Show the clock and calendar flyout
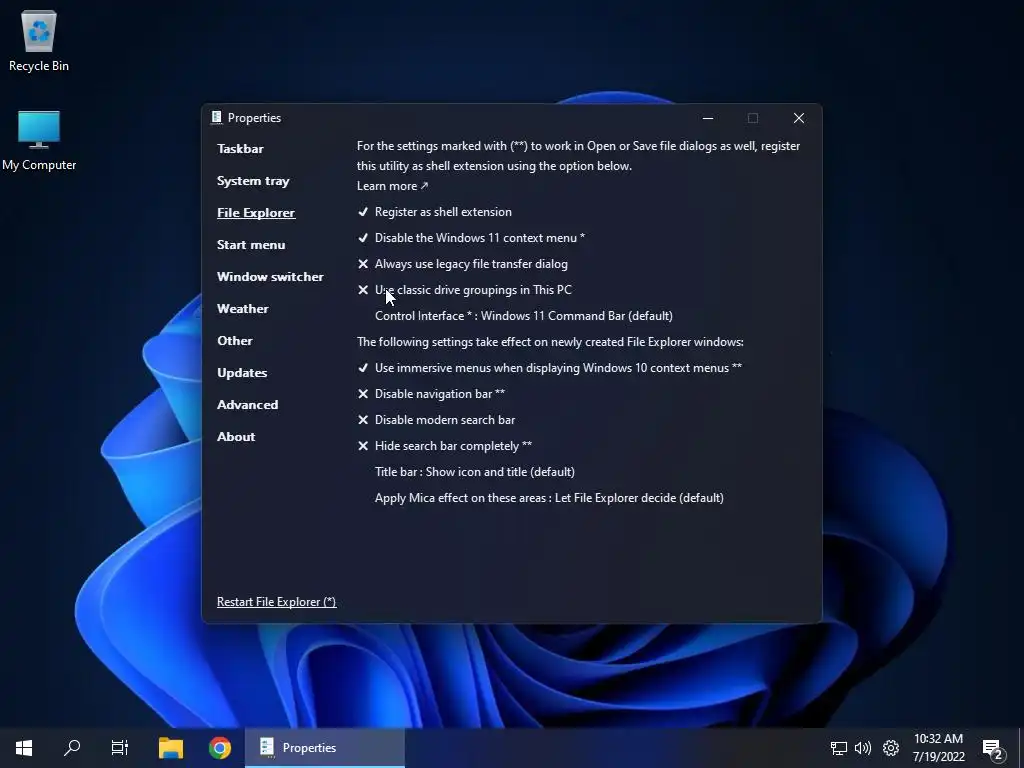The width and height of the screenshot is (1024, 768). pos(938,748)
